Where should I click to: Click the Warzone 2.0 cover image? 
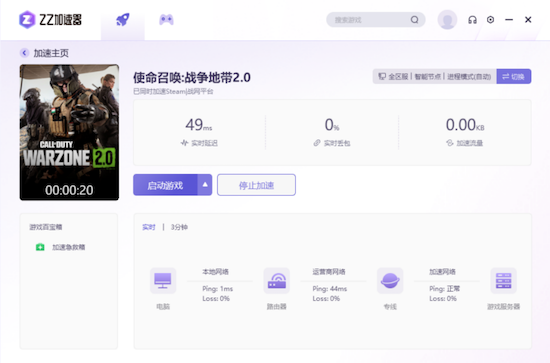click(x=69, y=132)
